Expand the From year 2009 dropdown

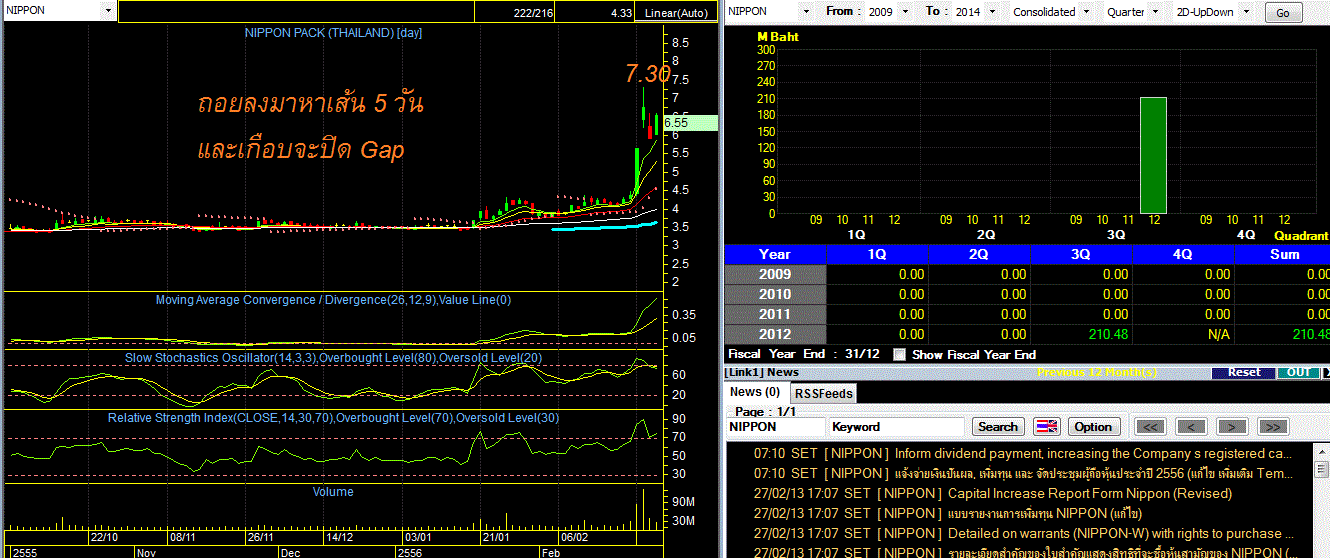click(x=906, y=11)
